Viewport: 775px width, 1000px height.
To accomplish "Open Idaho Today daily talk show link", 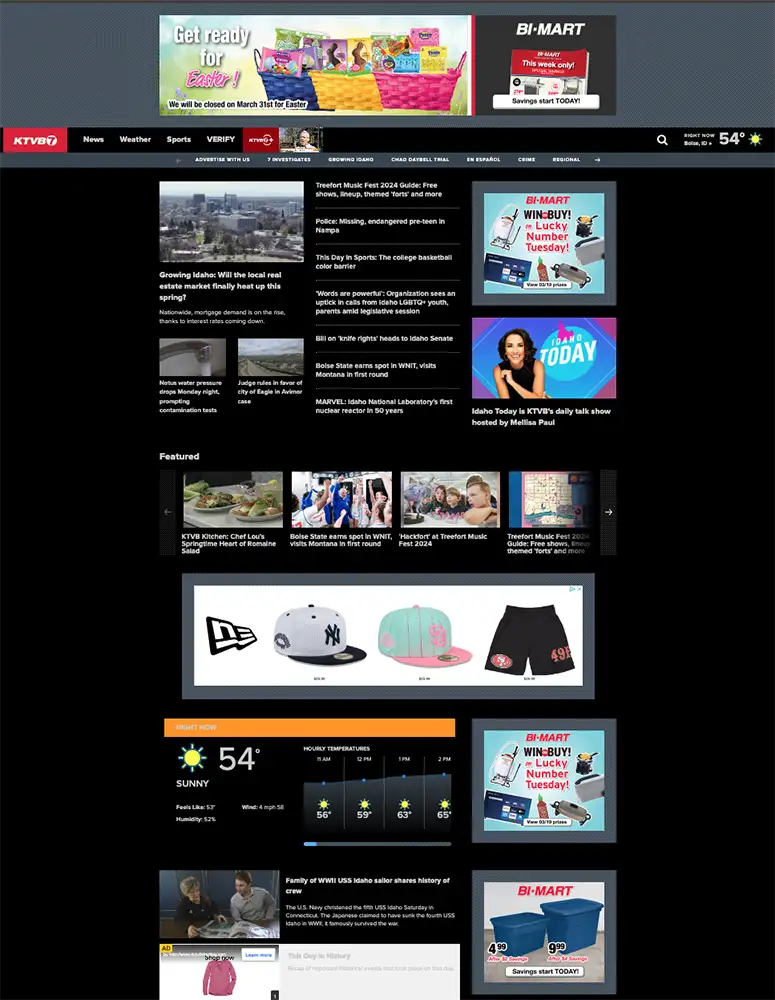I will [x=541, y=416].
